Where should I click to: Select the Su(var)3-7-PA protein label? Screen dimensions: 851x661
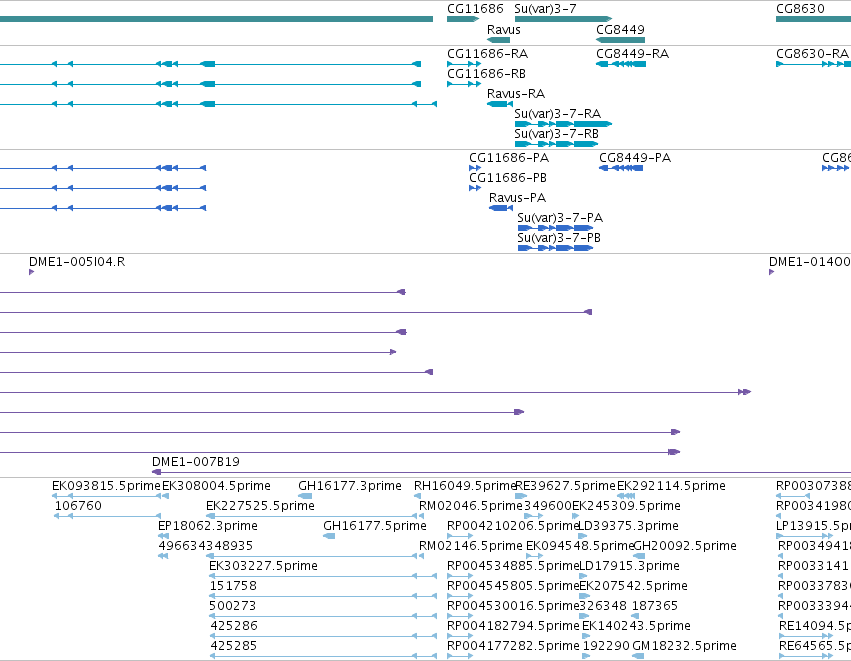pyautogui.click(x=560, y=218)
